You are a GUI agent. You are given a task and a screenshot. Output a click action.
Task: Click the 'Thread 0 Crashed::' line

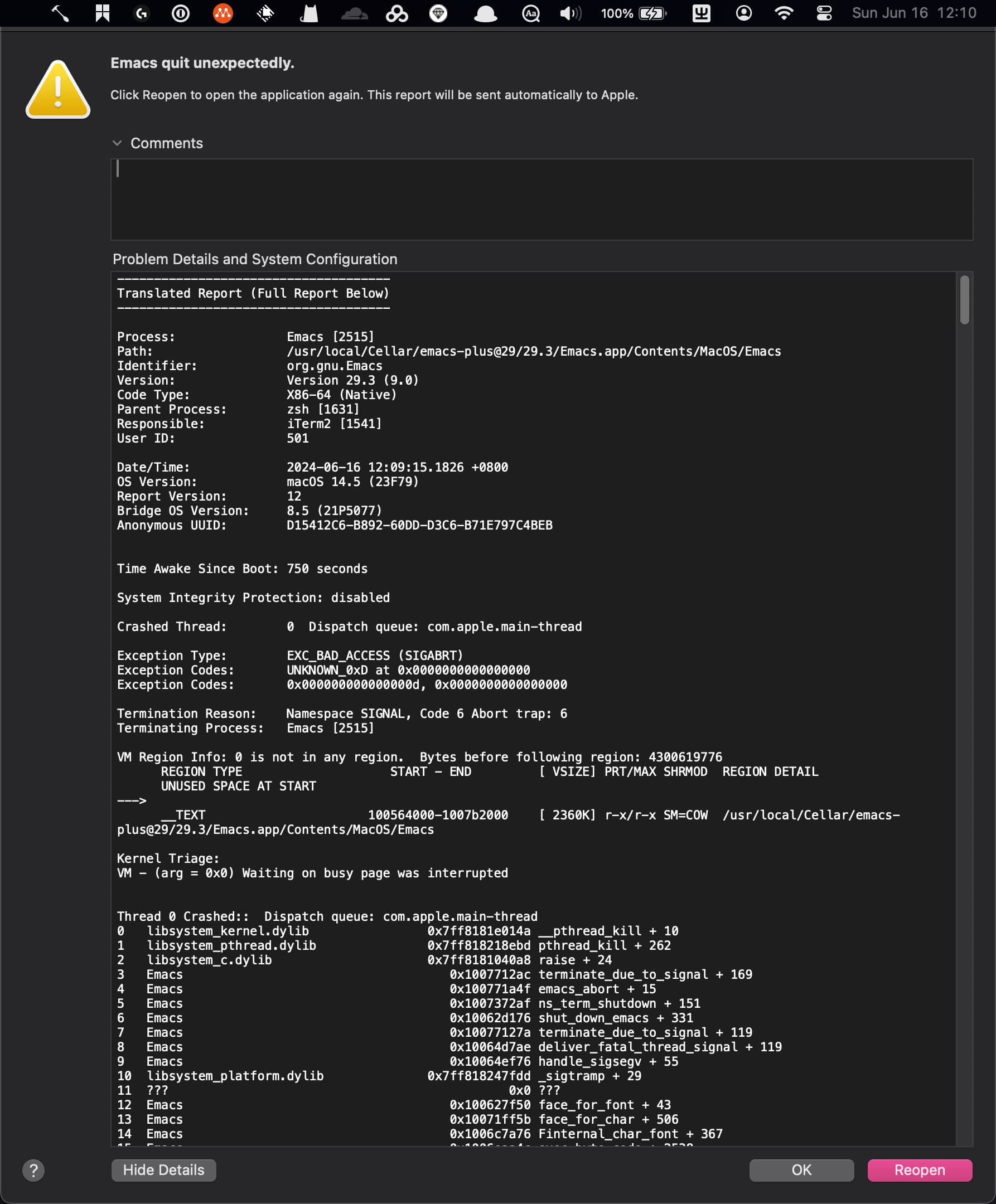(327, 917)
